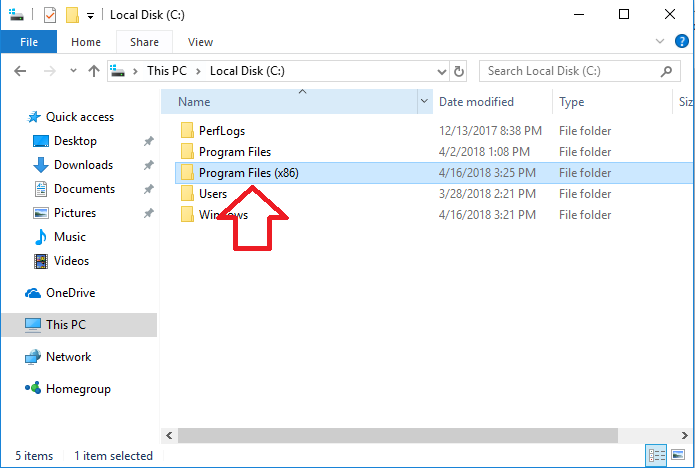Expand the ribbon with the chevron

[660, 41]
